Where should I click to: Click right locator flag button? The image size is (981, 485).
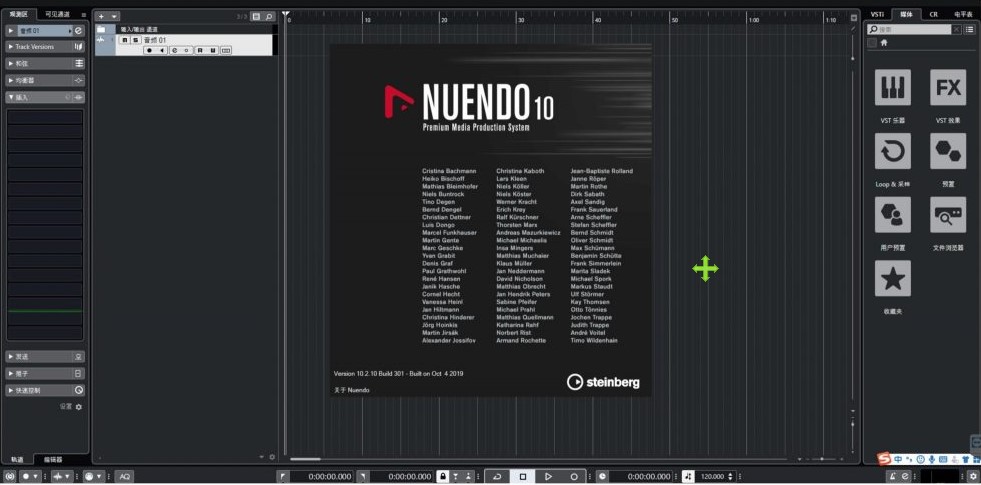pos(362,476)
